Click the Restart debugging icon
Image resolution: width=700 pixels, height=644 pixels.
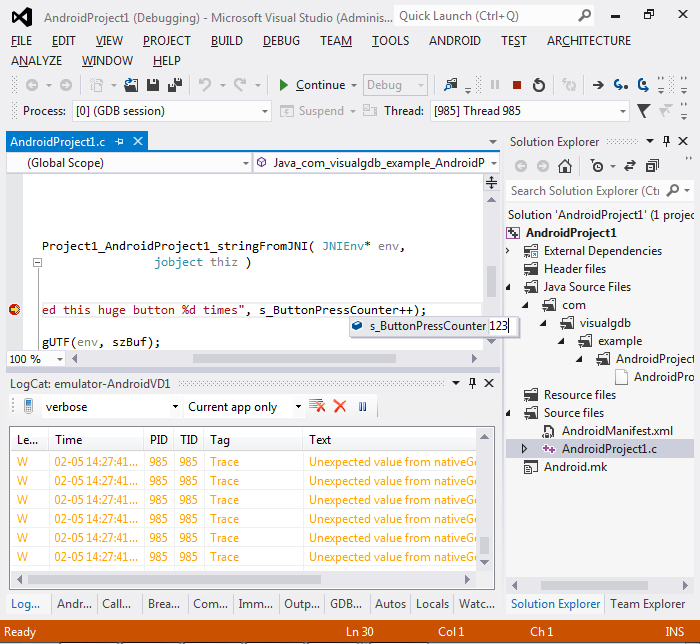pos(539,85)
